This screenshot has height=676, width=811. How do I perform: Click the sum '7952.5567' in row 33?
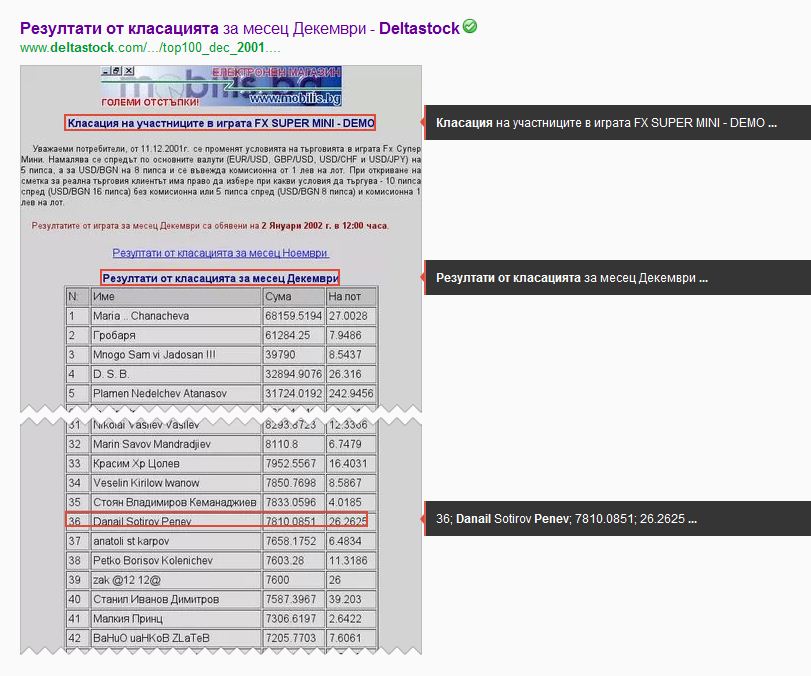coord(291,463)
